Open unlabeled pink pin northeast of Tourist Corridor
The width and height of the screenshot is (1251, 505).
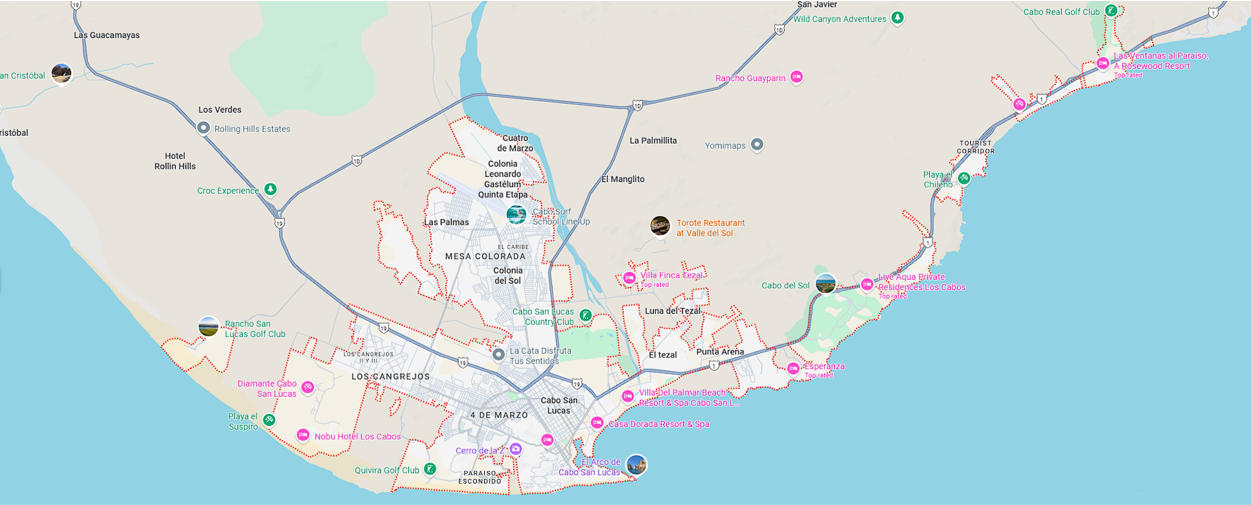(x=1019, y=103)
